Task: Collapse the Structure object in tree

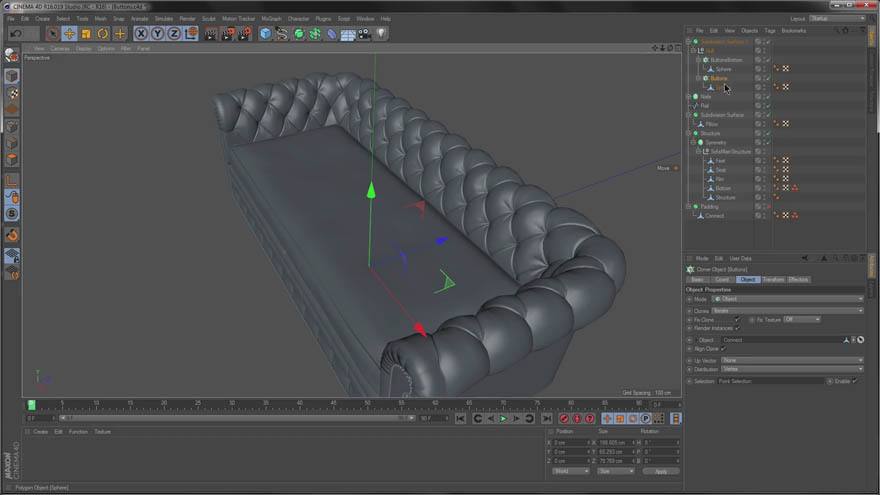Action: point(690,133)
